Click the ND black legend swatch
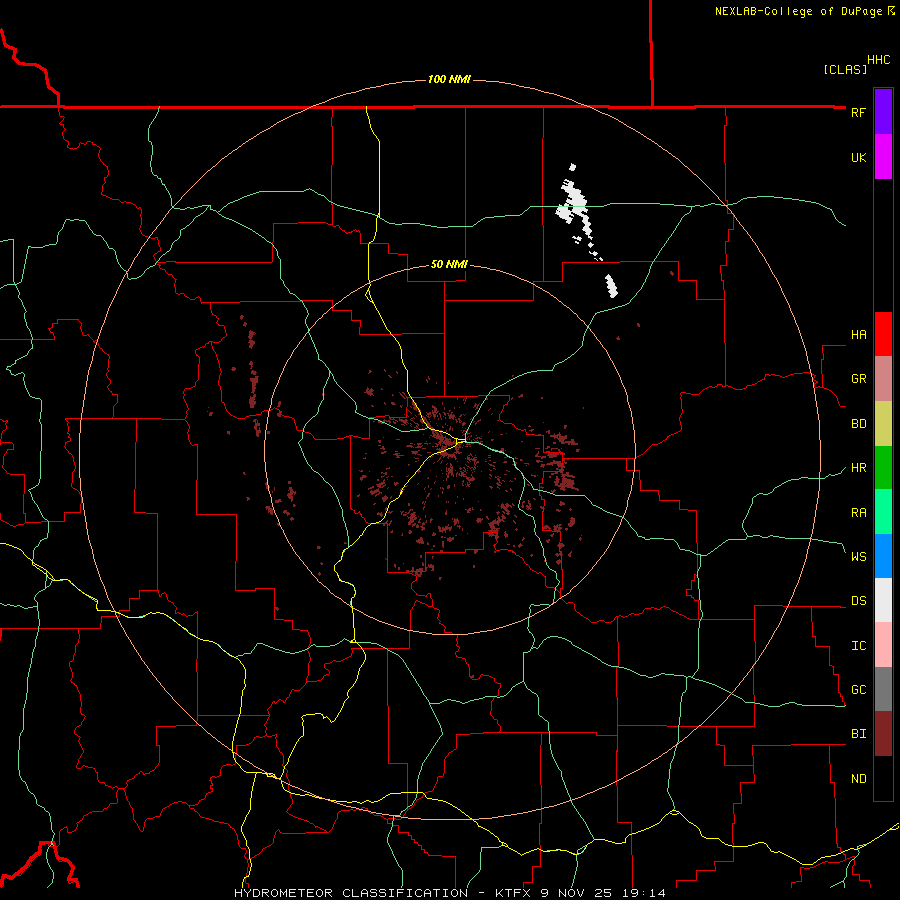This screenshot has height=900, width=900. tap(883, 778)
